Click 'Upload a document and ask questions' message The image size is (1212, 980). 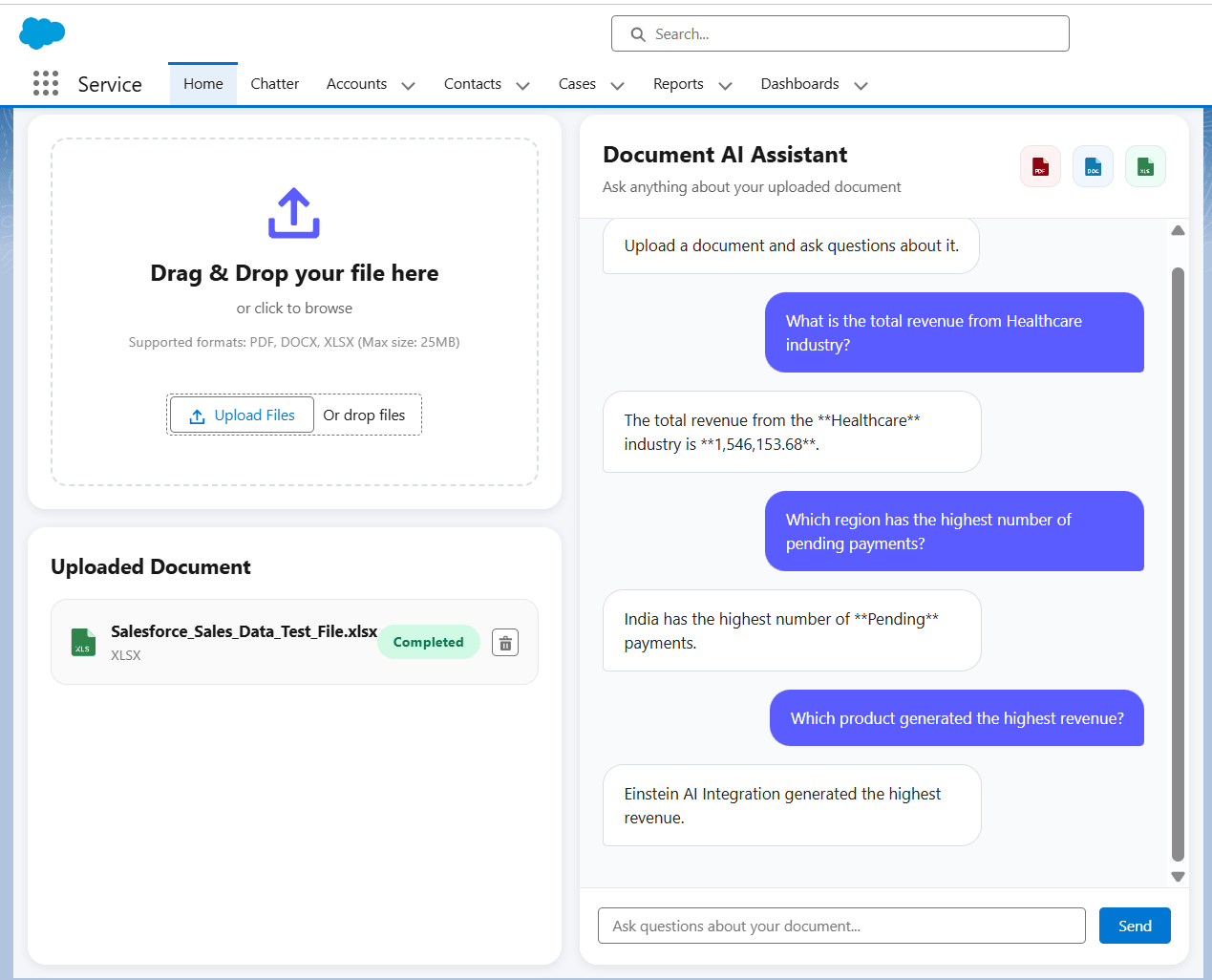point(791,245)
